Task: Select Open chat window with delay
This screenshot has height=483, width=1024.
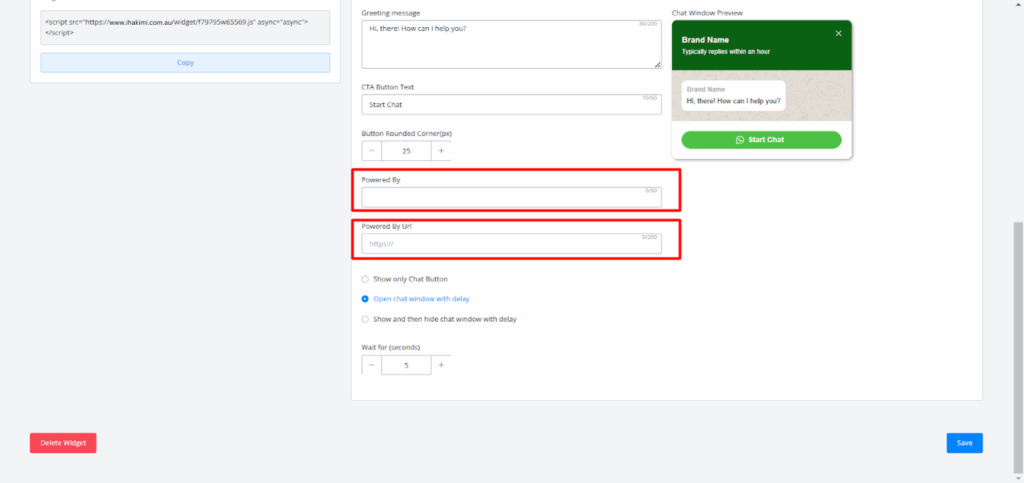Action: click(365, 299)
